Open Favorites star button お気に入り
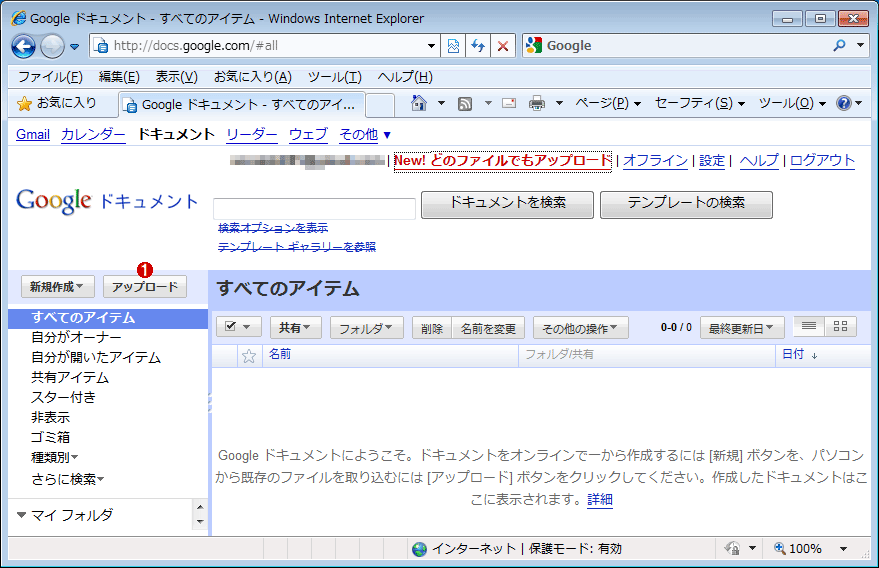Image resolution: width=879 pixels, height=568 pixels. [58, 103]
